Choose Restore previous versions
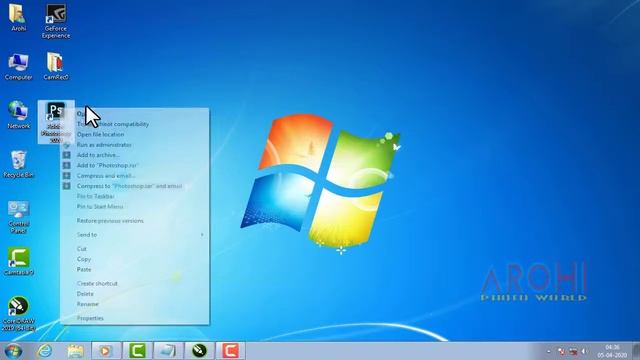This screenshot has height=360, width=640. (135, 221)
